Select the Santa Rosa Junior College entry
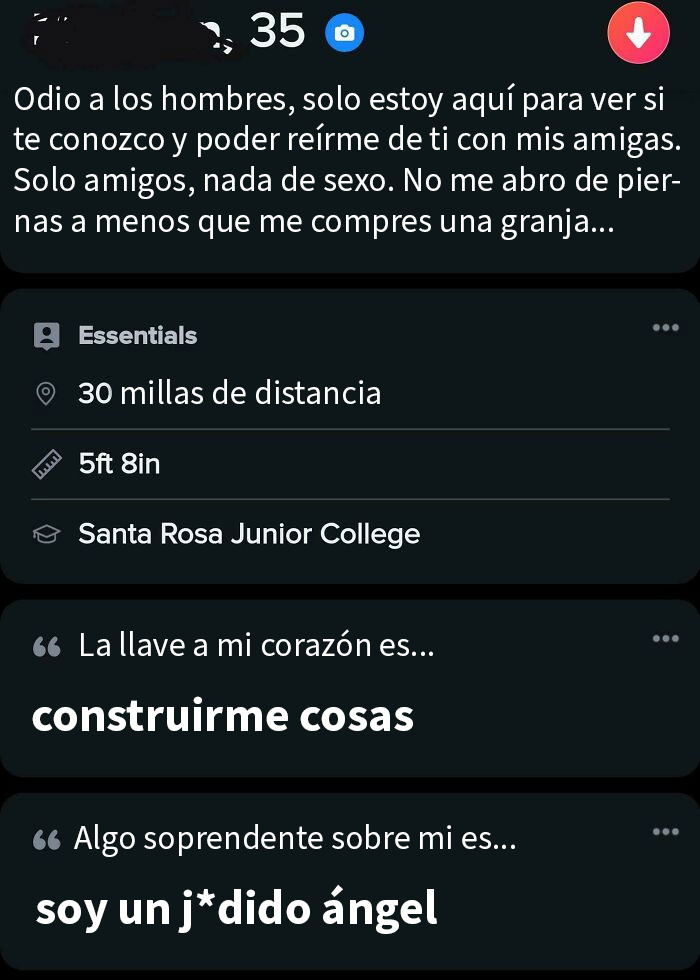Viewport: 700px width, 980px height. point(249,533)
